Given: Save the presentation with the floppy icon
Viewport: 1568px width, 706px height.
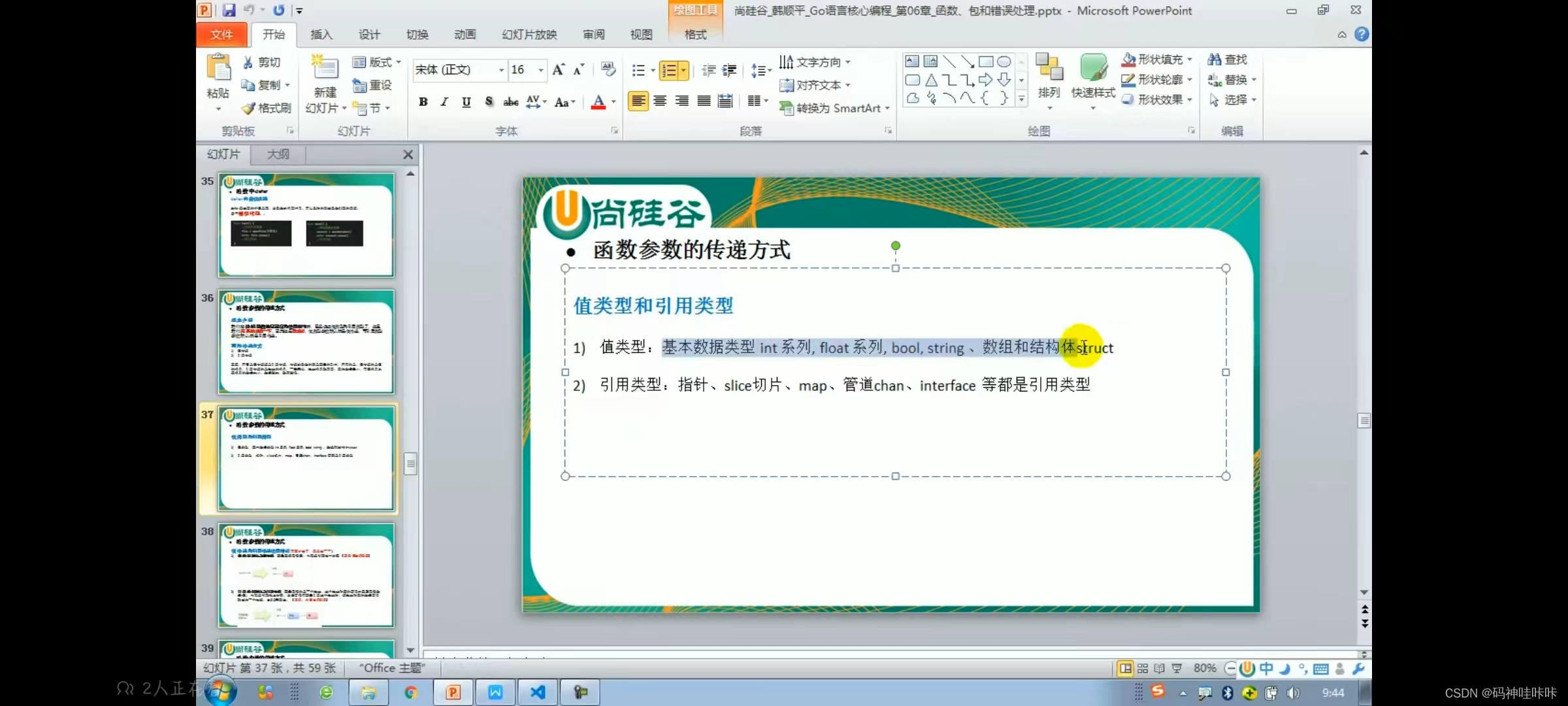Looking at the screenshot, I should (x=229, y=10).
